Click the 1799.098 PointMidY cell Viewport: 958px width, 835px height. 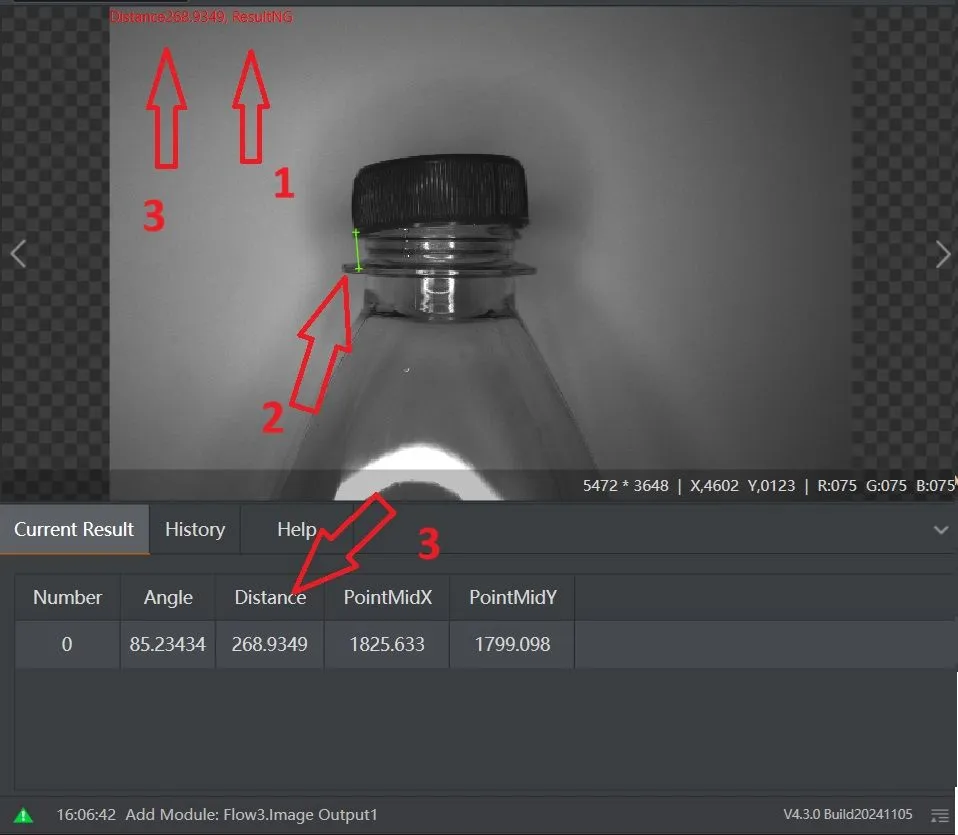click(x=512, y=644)
